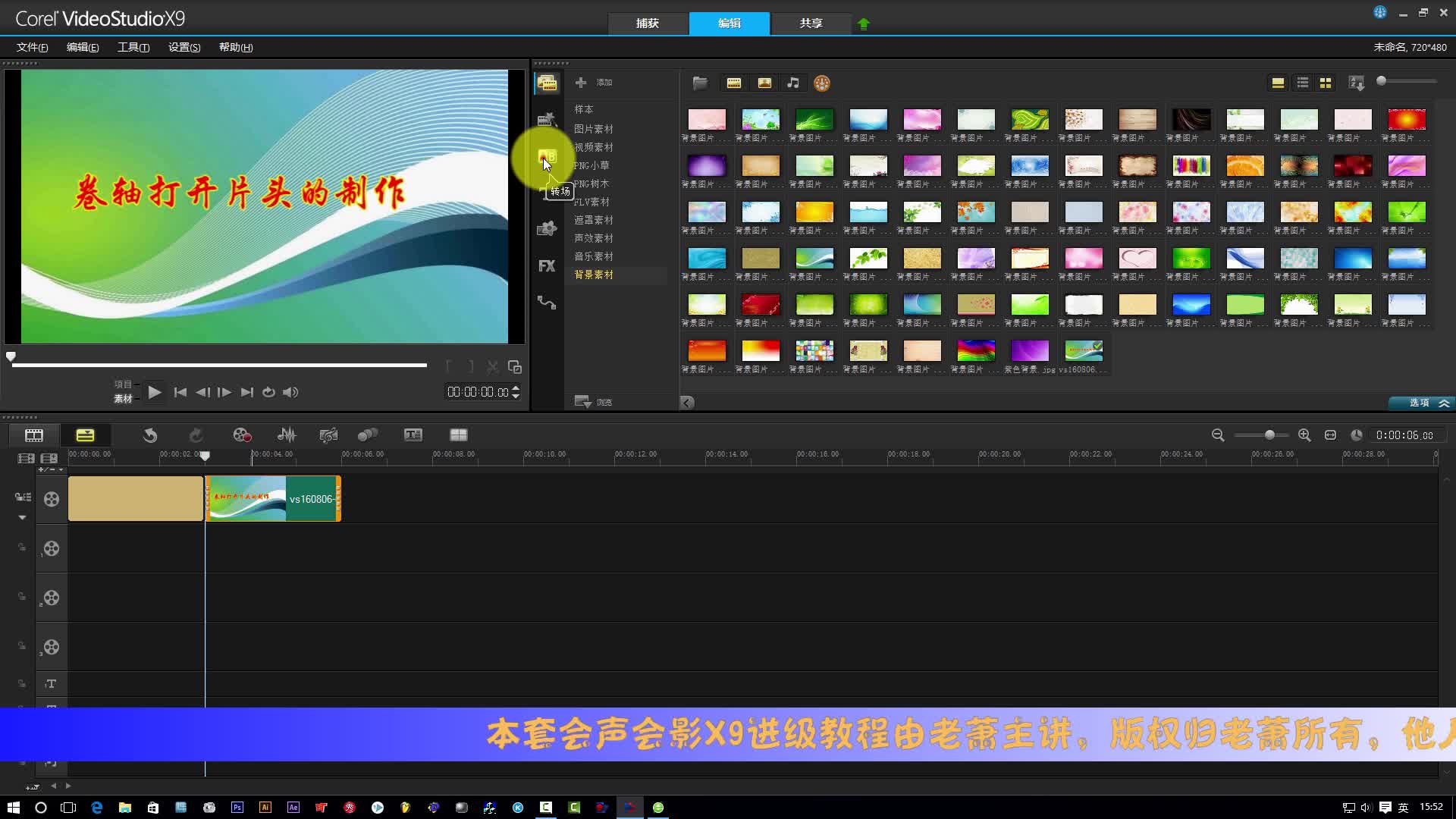
Task: Open the Record/Capture option icon
Action: pos(242,435)
